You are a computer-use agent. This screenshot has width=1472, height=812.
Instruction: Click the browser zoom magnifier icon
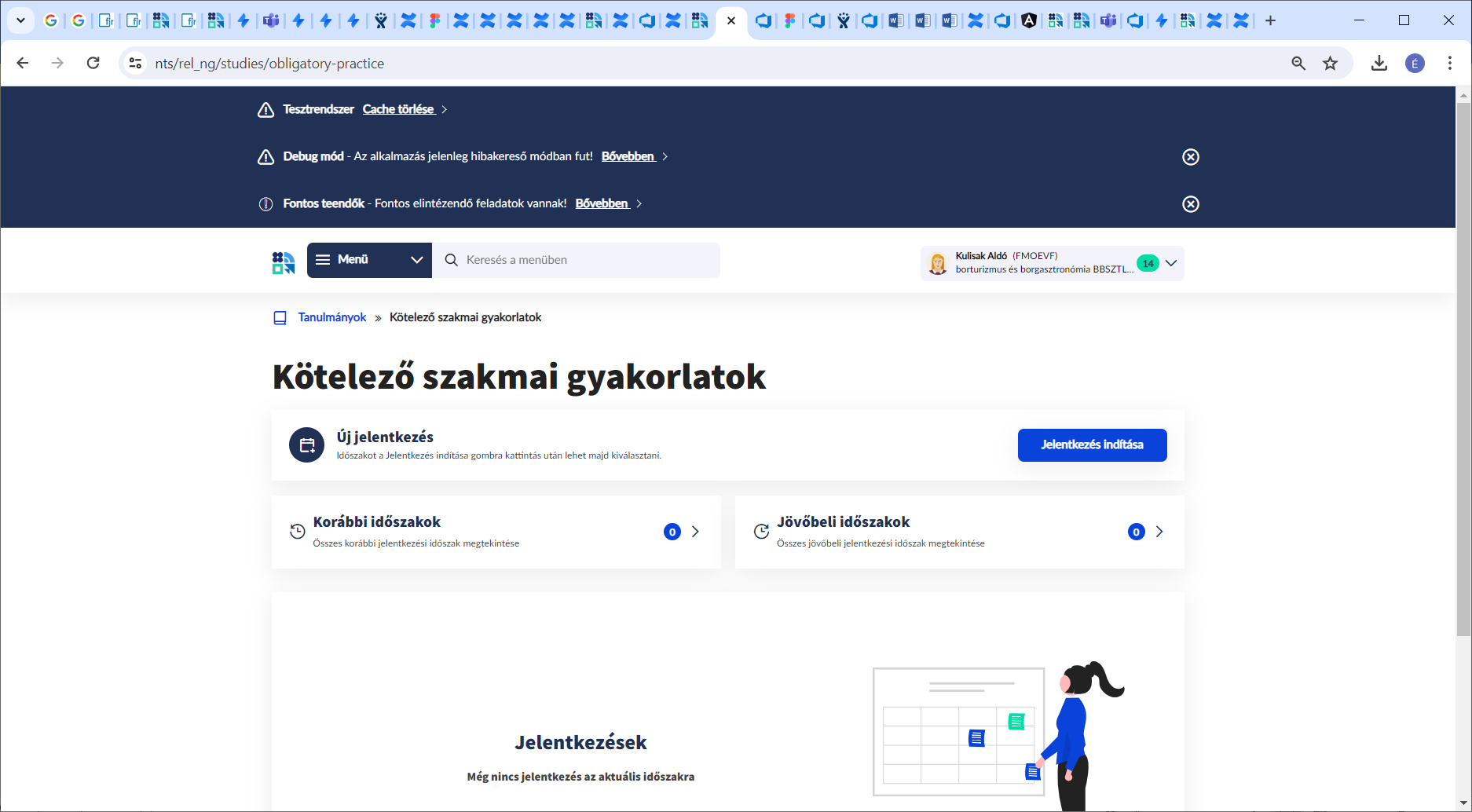tap(1298, 64)
